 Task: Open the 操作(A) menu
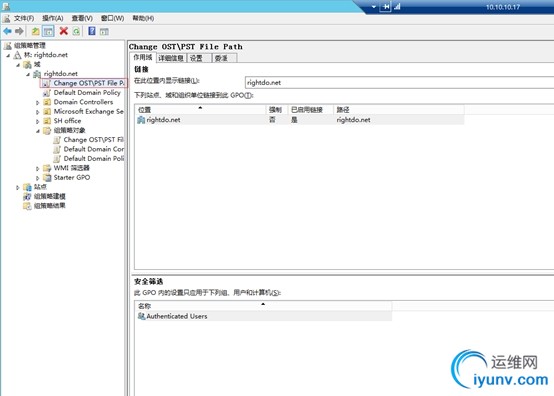[x=53, y=18]
